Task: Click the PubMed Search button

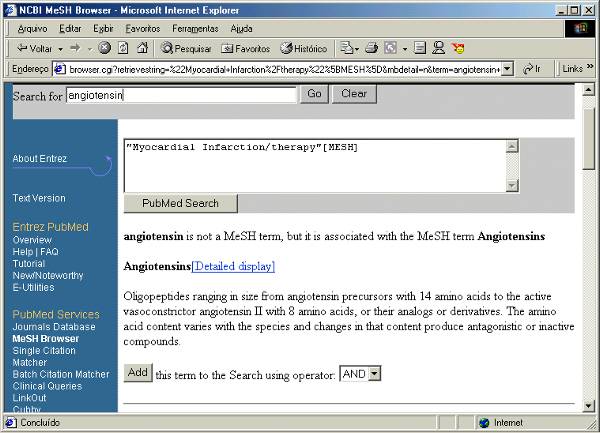Action: (x=181, y=203)
